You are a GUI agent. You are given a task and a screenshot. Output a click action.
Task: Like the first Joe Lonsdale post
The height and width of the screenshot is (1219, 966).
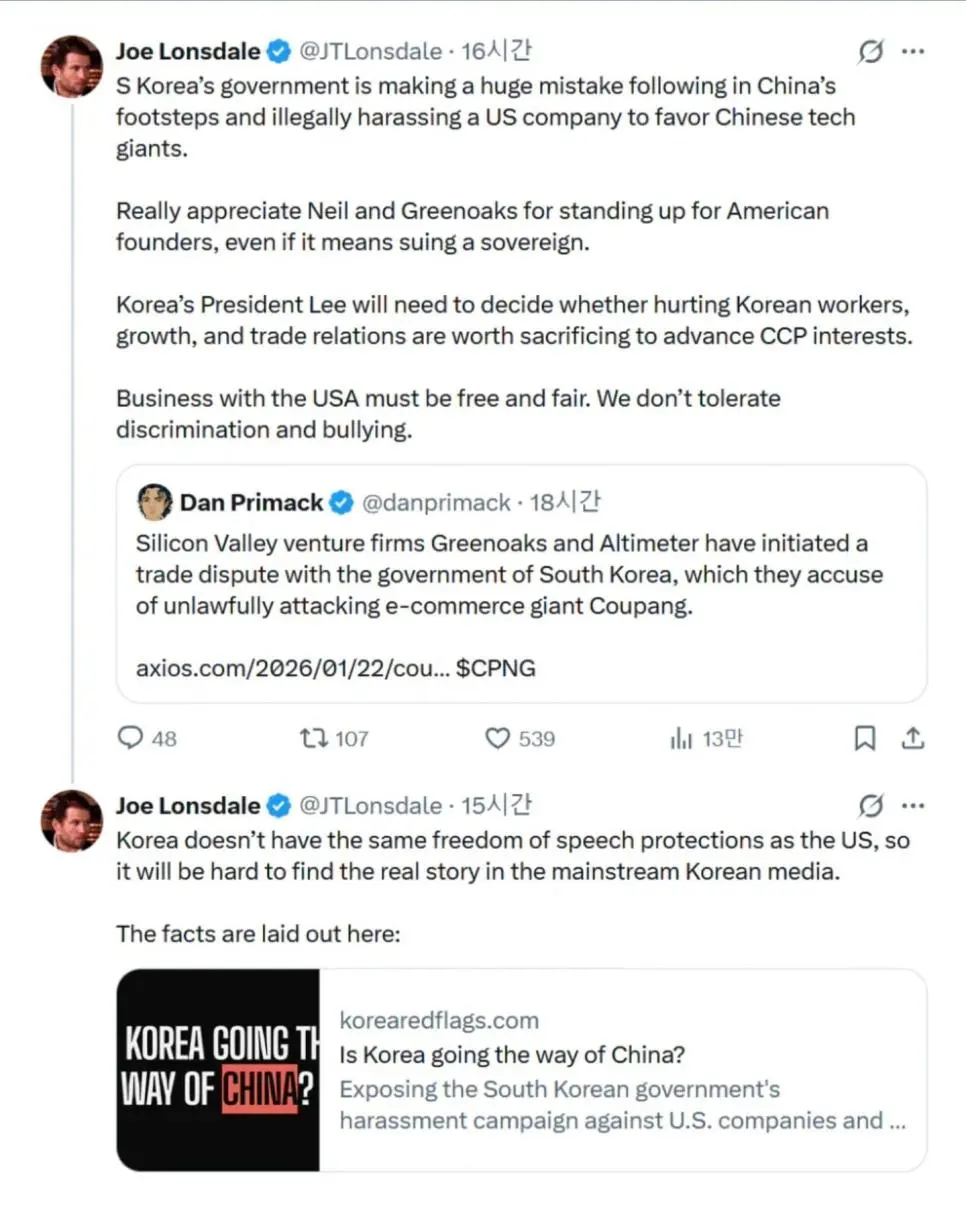[x=498, y=738]
